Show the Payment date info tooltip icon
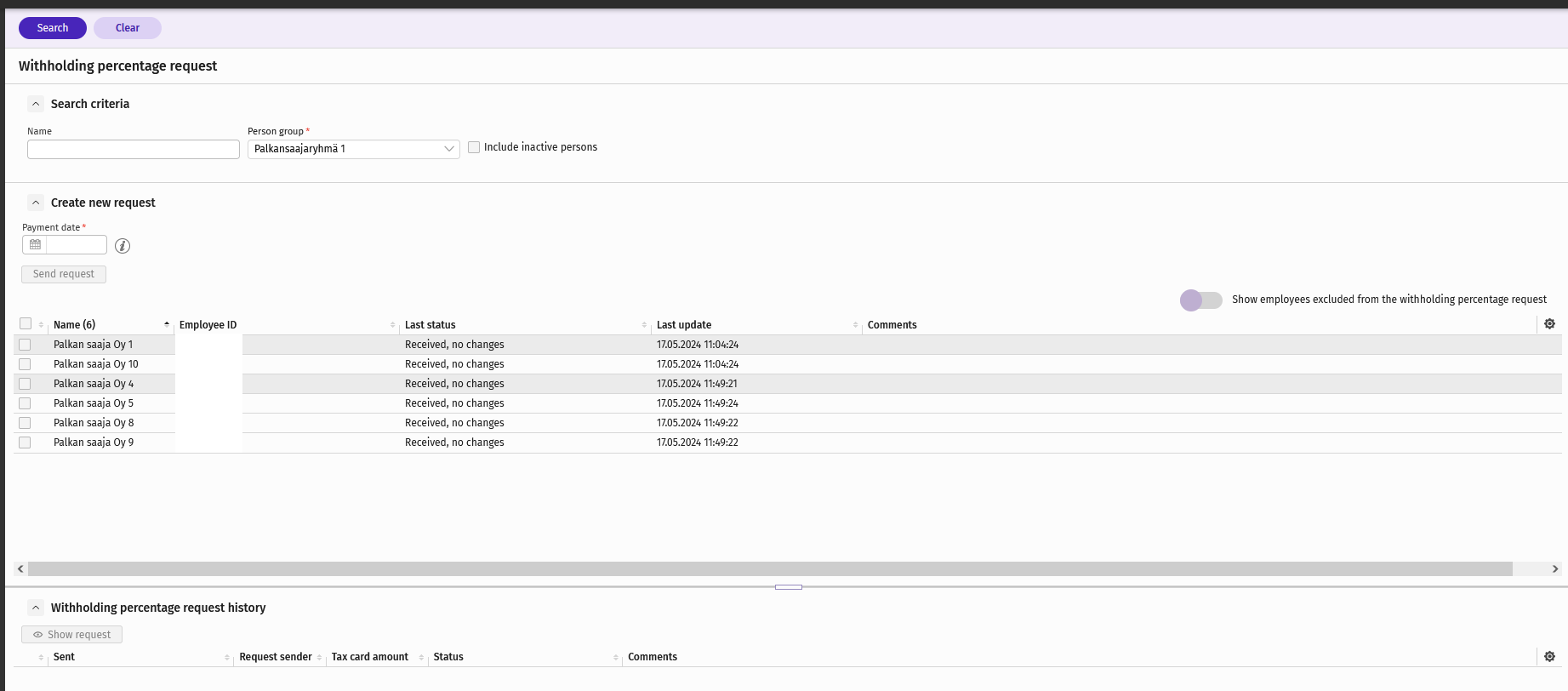 click(123, 246)
